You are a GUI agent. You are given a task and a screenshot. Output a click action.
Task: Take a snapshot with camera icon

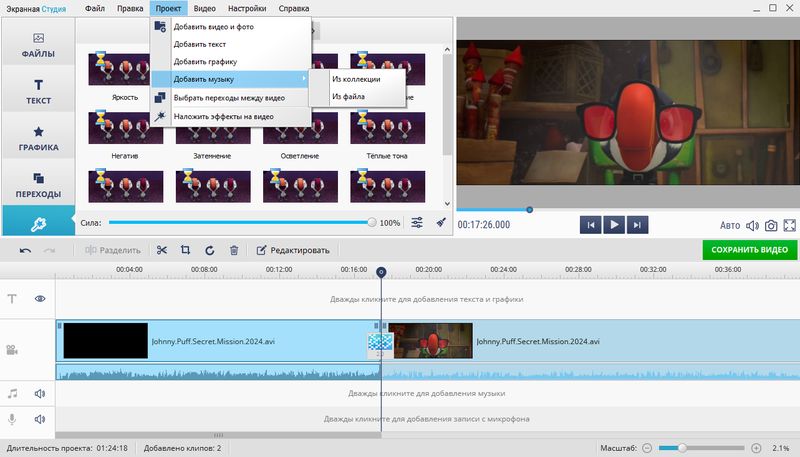(771, 225)
